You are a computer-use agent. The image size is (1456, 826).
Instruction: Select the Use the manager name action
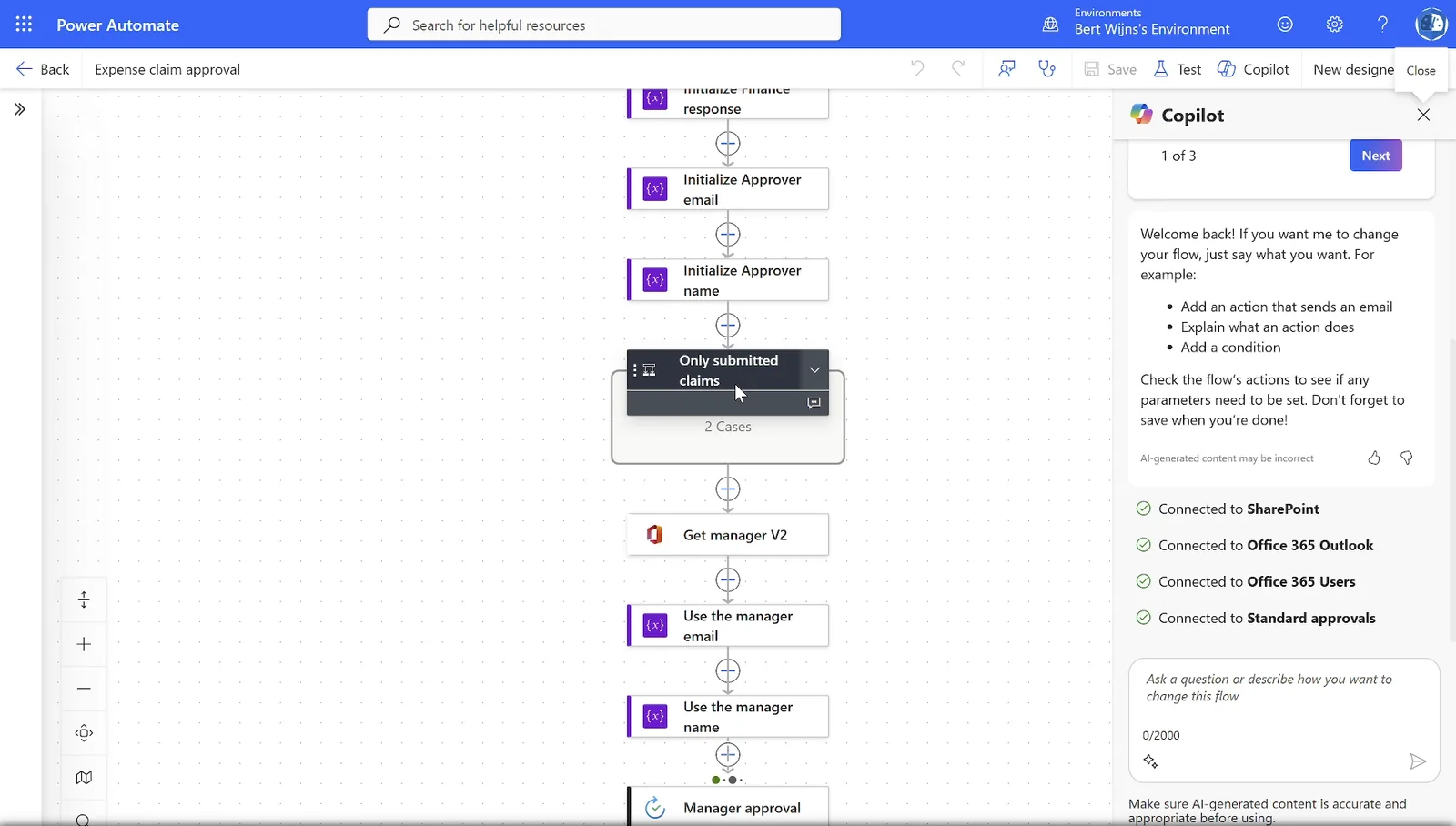pyautogui.click(x=728, y=717)
